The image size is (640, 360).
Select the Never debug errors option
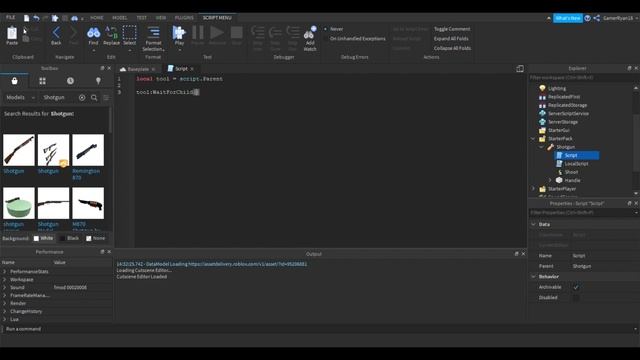pos(336,29)
